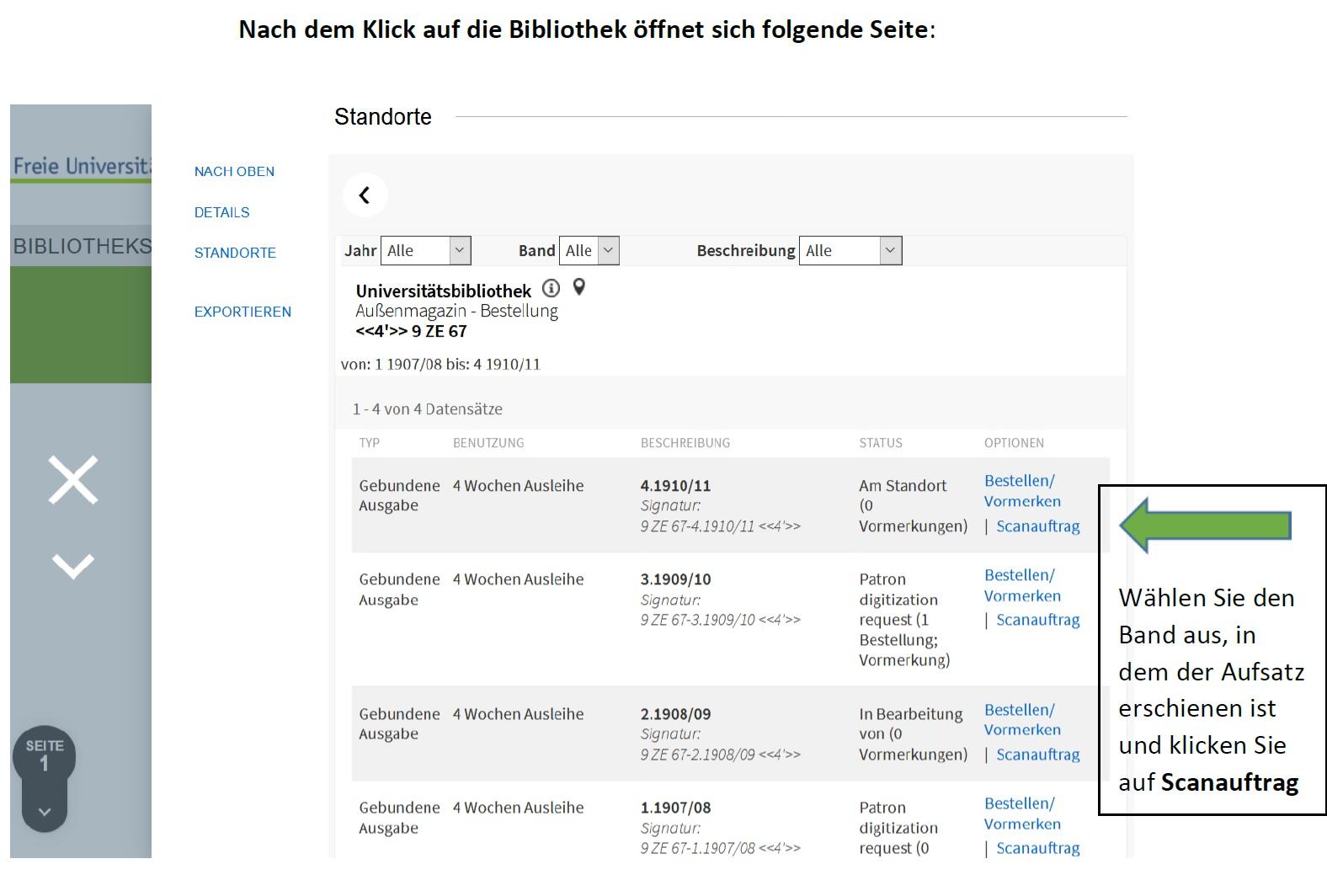Viewport: 1327px width, 896px height.
Task: Click the map pin icon for Universitätsbibliothek
Action: (x=578, y=288)
